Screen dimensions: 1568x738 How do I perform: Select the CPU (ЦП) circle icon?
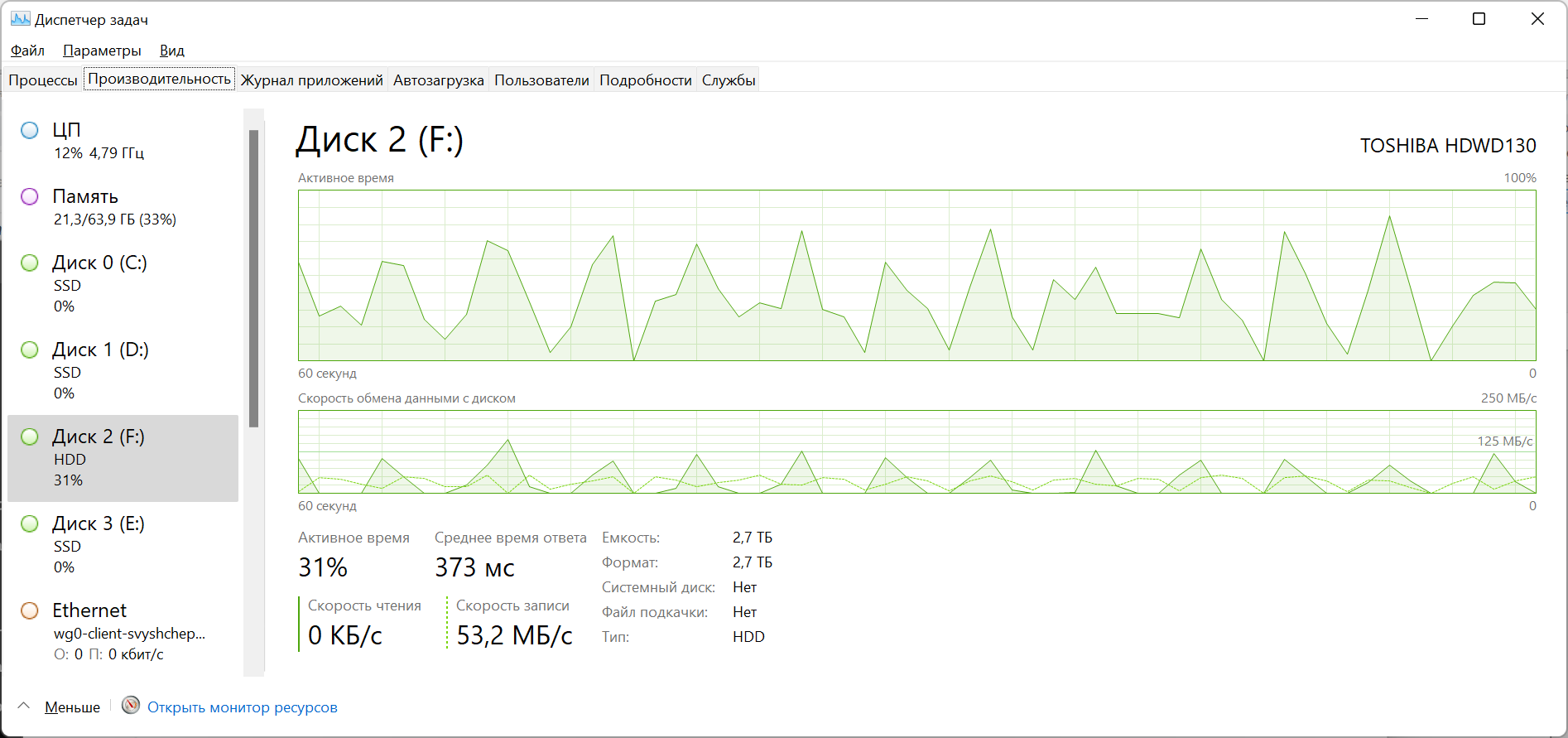point(30,130)
